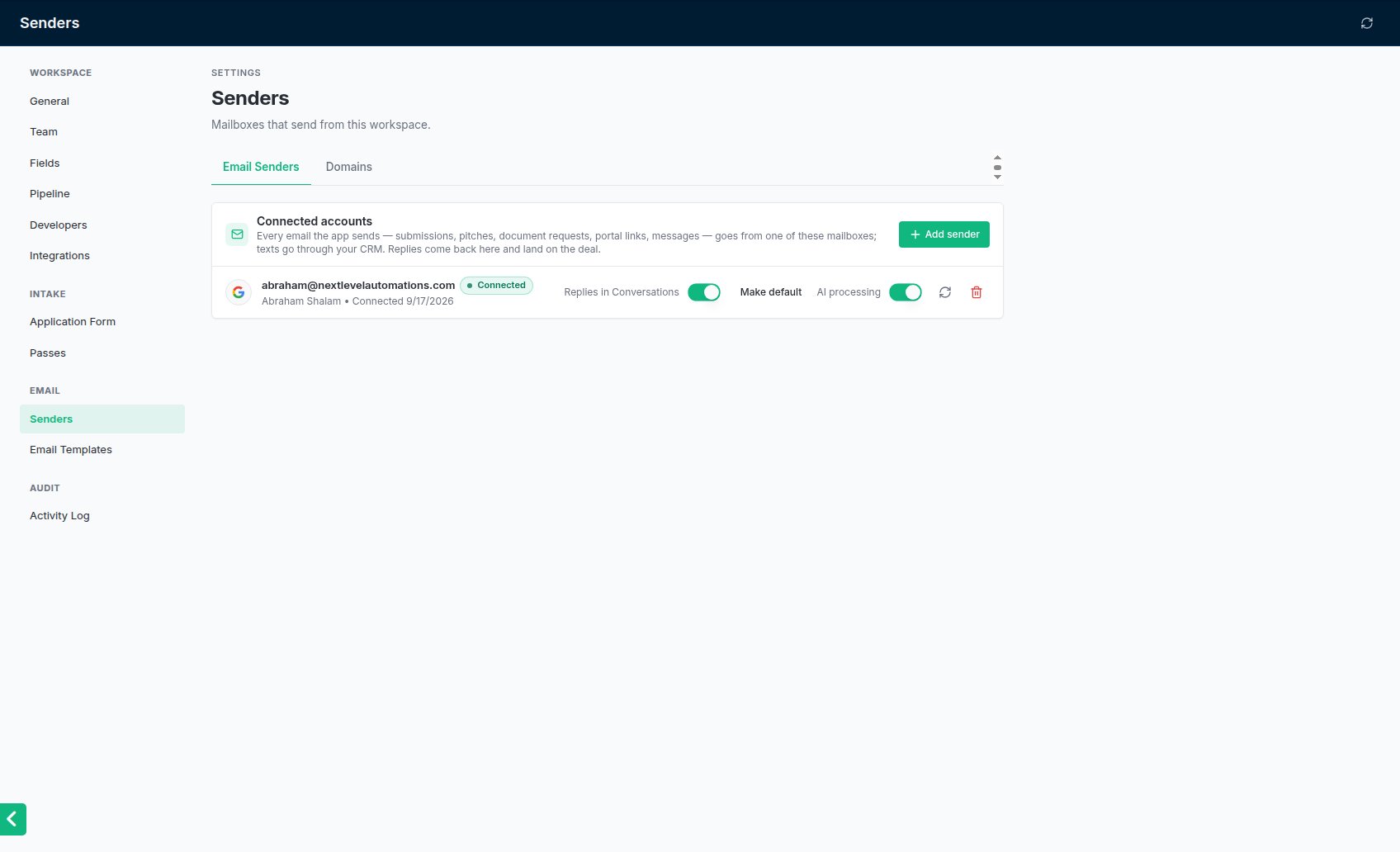The height and width of the screenshot is (852, 1400).
Task: Switch to the Domains tab
Action: (x=349, y=167)
